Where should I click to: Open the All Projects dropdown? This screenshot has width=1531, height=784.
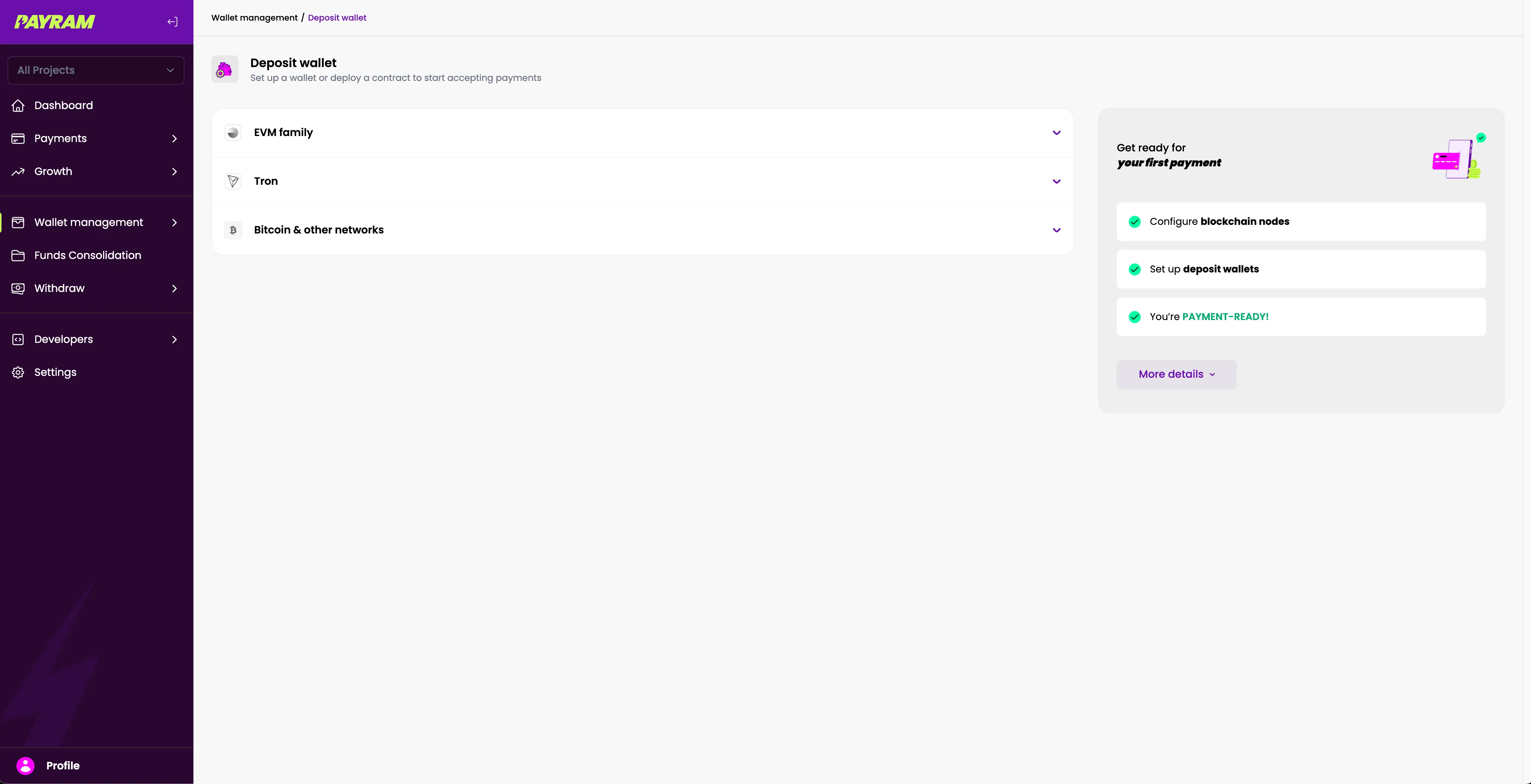(x=96, y=70)
